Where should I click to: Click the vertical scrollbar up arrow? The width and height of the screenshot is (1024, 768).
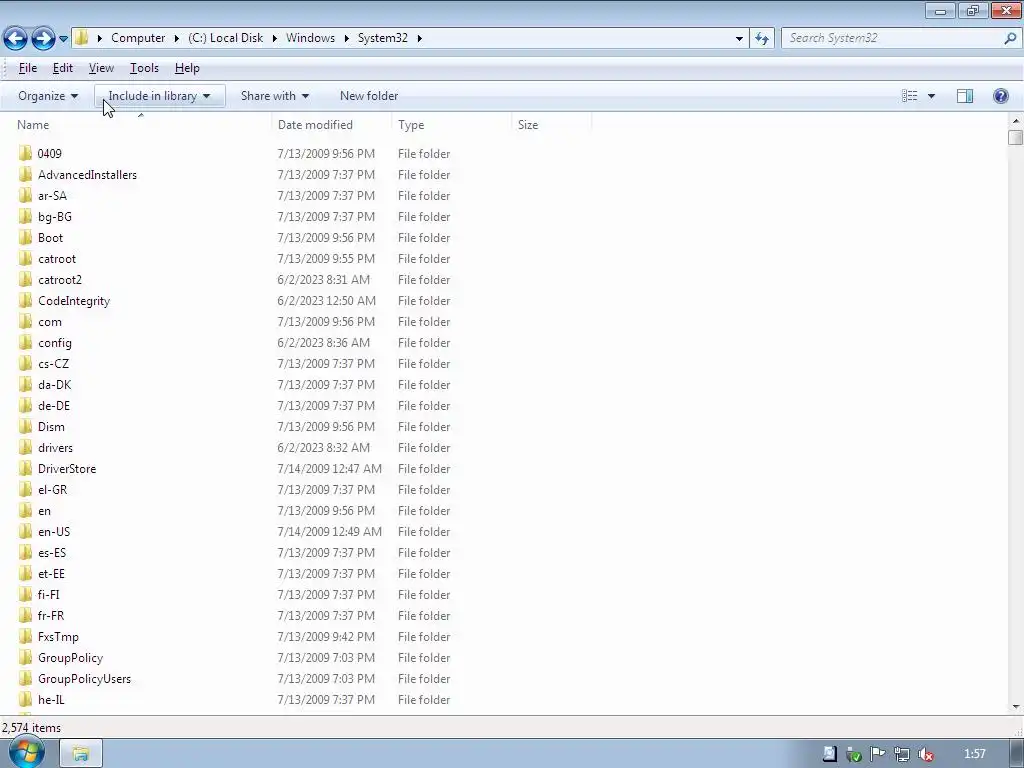pos(1016,121)
